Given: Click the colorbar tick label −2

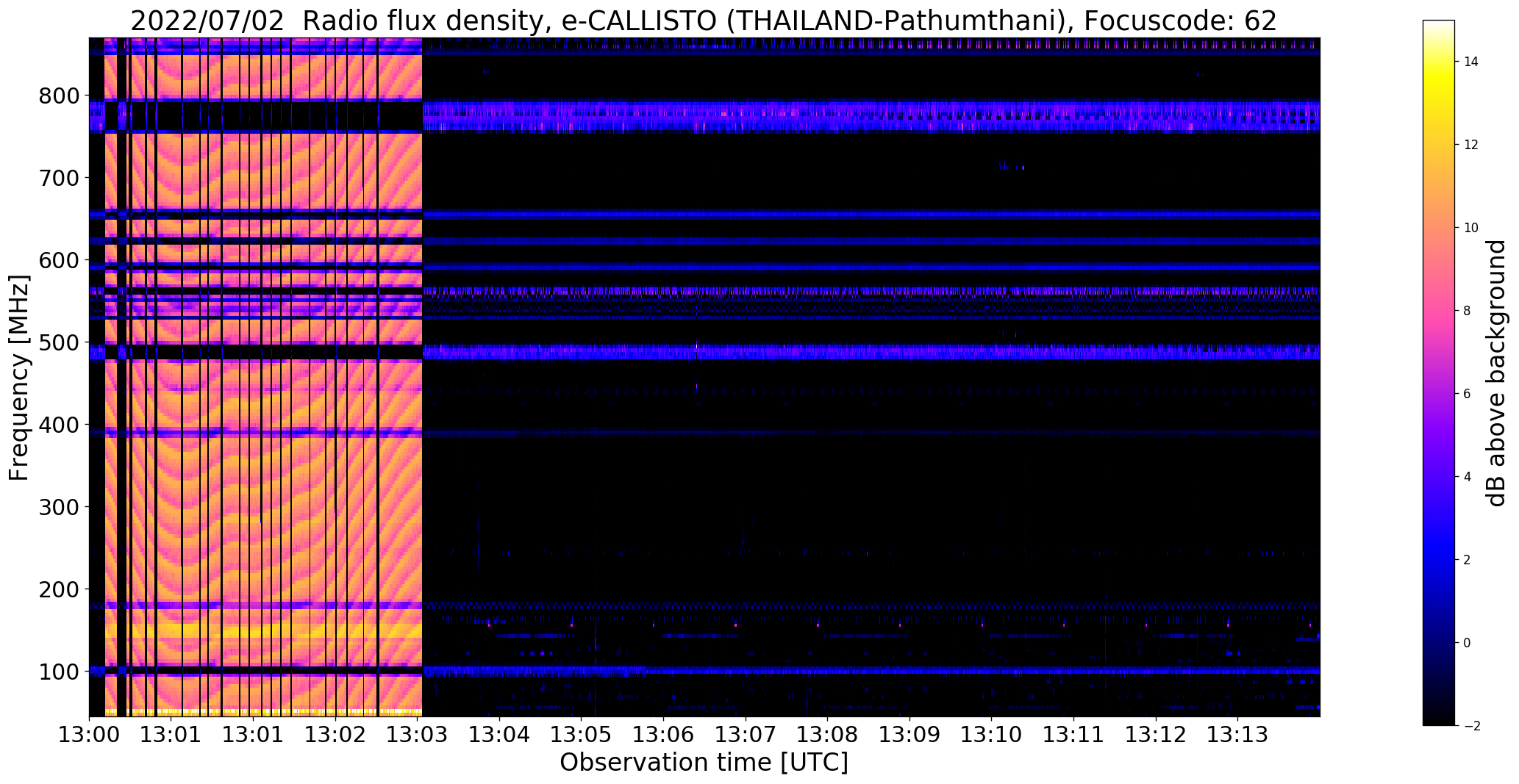Looking at the screenshot, I should click(x=1470, y=726).
